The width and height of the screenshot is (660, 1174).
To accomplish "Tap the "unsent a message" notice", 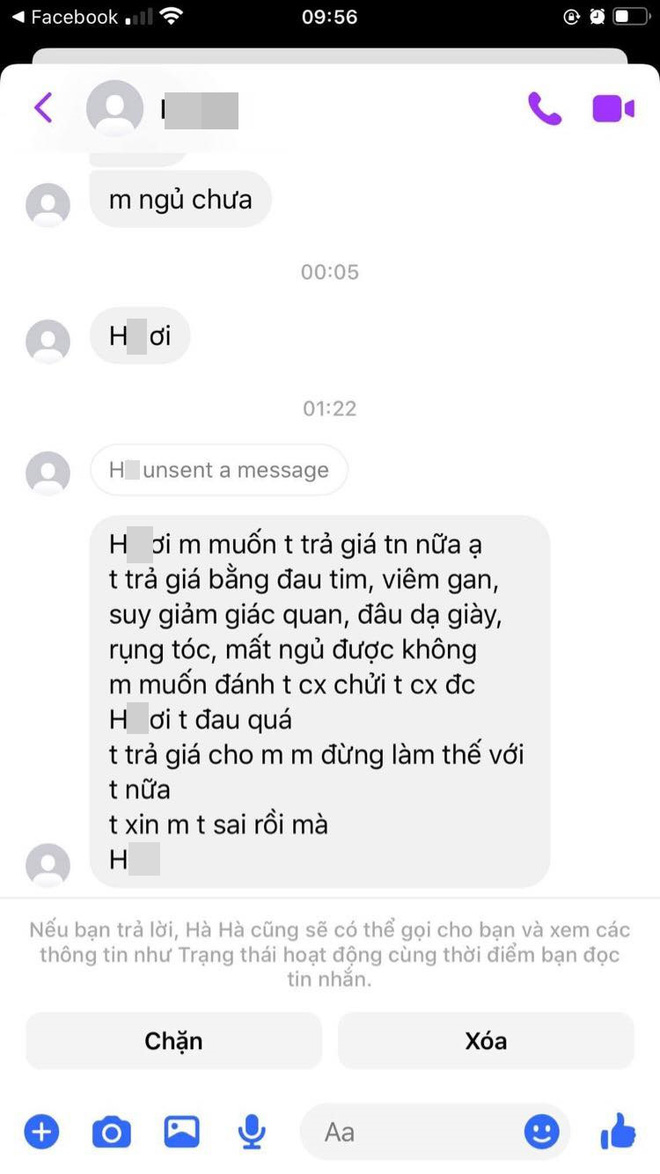I will pos(219,470).
